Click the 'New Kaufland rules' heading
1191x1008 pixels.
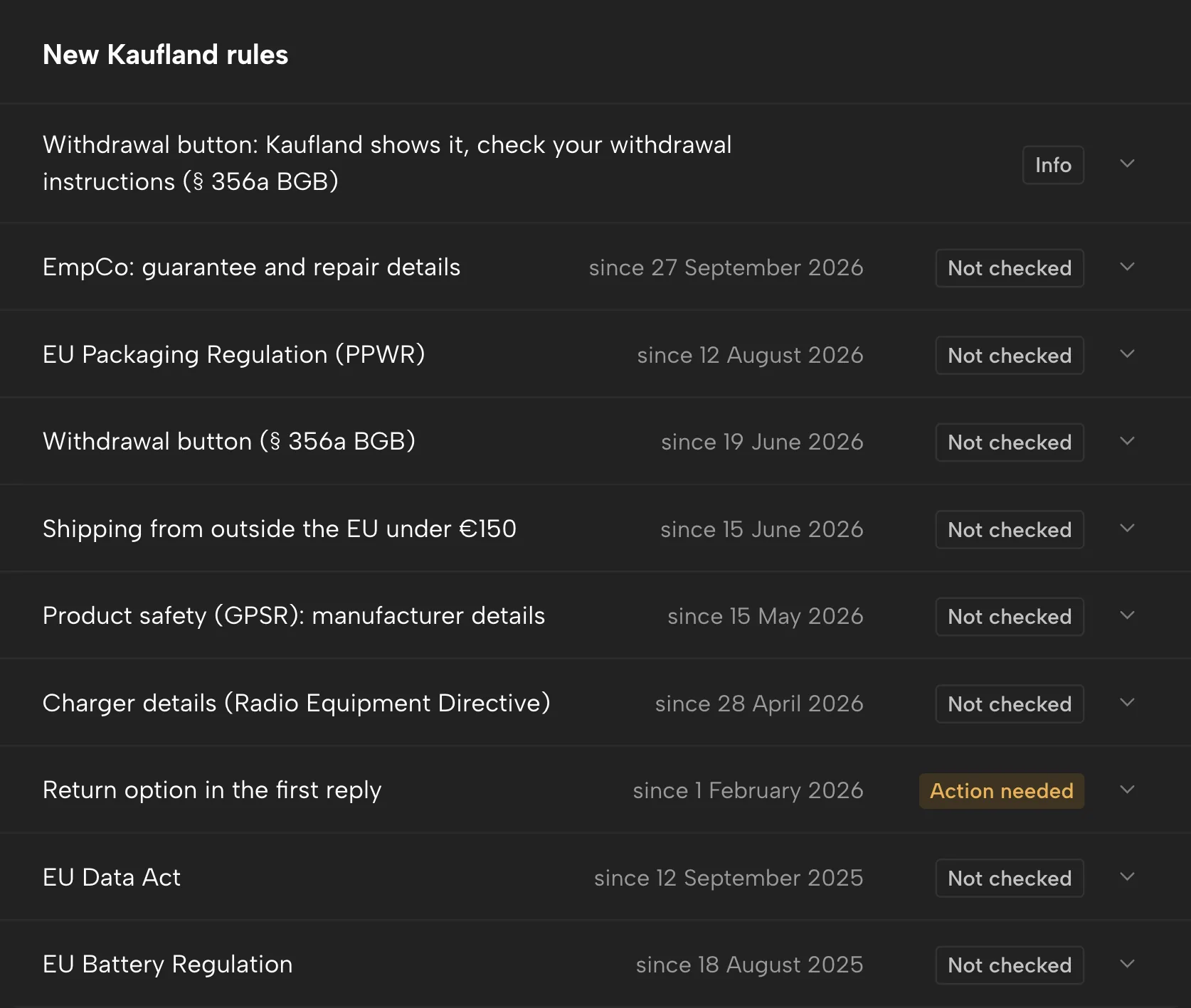[166, 55]
